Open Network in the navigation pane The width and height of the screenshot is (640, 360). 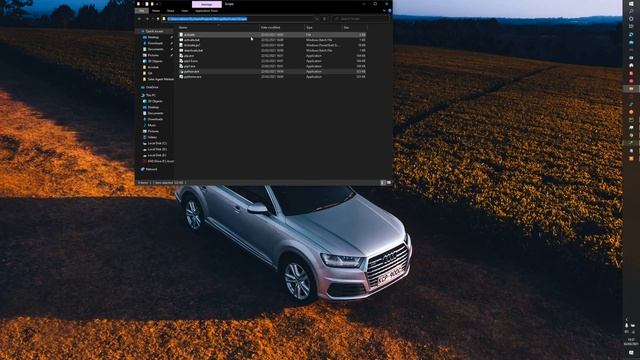(x=151, y=169)
